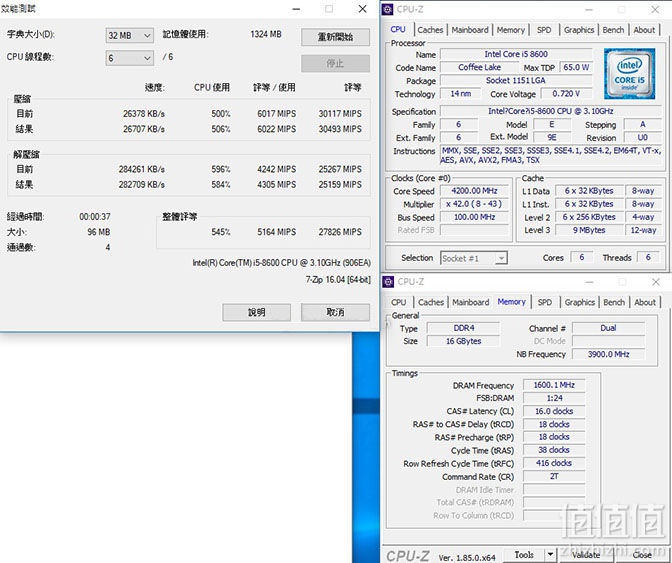Minimize the 7-Zip benchmark window
Viewport: 672px width, 563px height.
click(x=296, y=9)
